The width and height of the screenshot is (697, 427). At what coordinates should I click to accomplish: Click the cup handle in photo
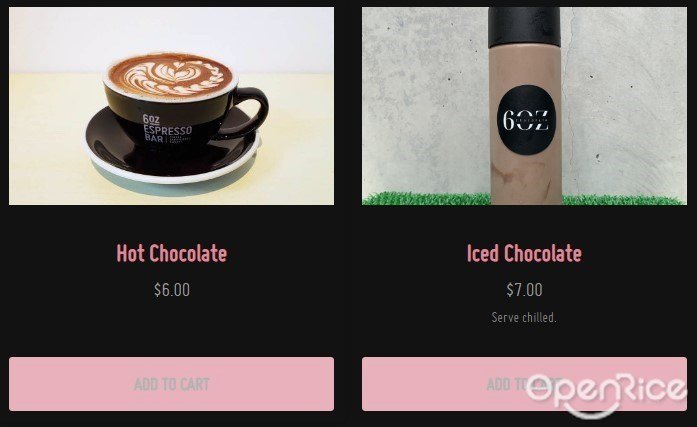251,113
